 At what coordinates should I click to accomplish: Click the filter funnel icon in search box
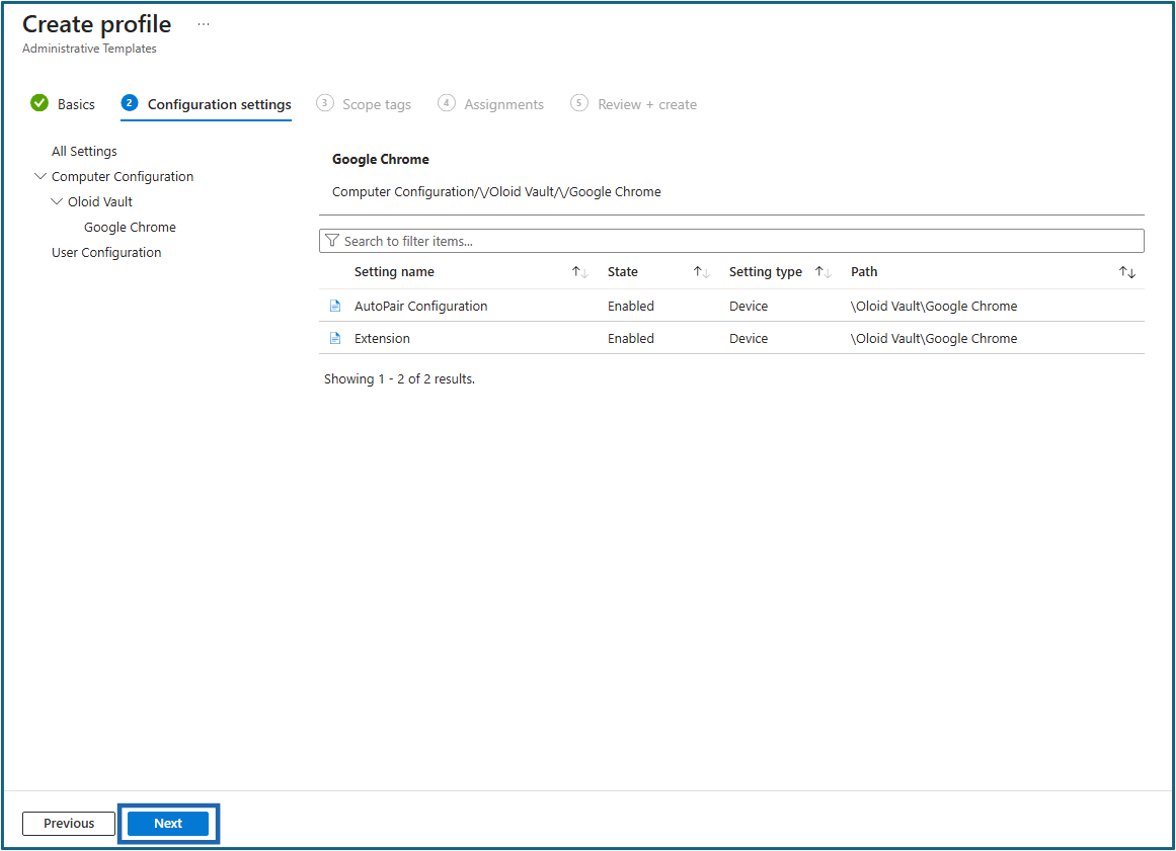(x=332, y=241)
